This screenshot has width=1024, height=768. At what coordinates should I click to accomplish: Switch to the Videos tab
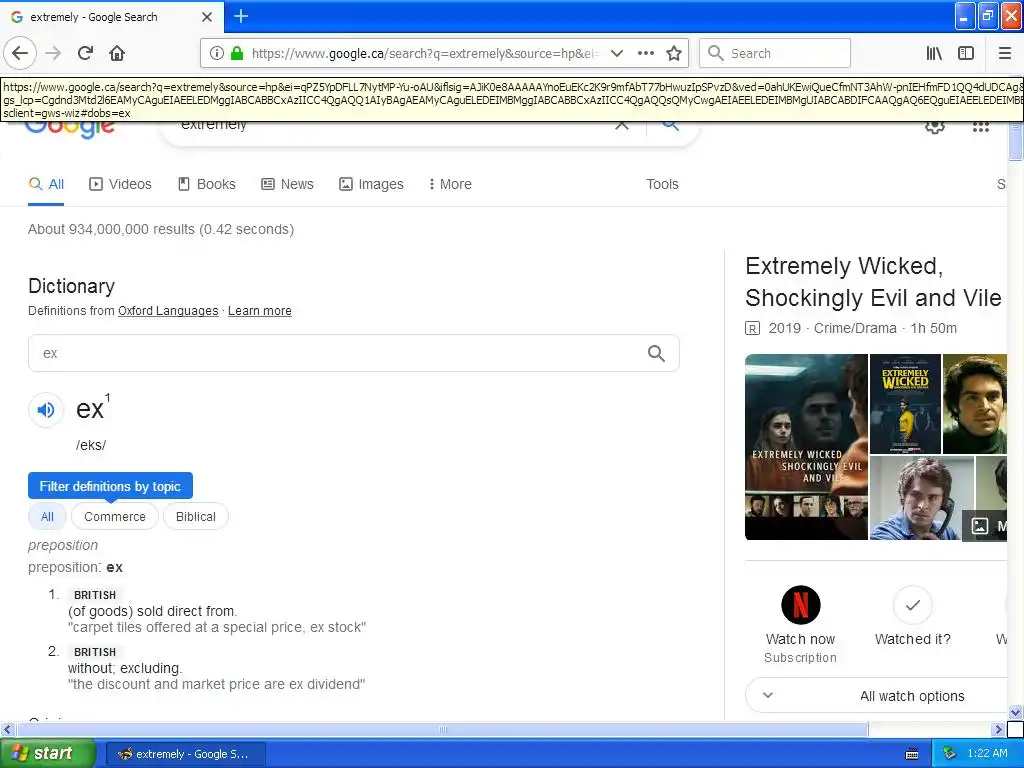click(120, 184)
